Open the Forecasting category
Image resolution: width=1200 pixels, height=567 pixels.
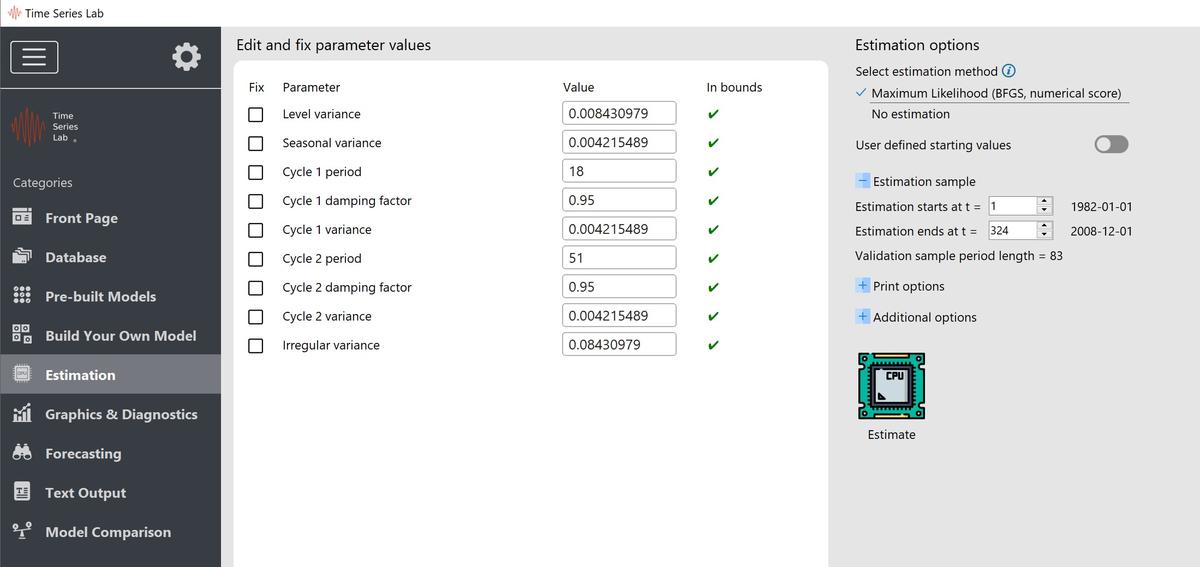pos(83,453)
